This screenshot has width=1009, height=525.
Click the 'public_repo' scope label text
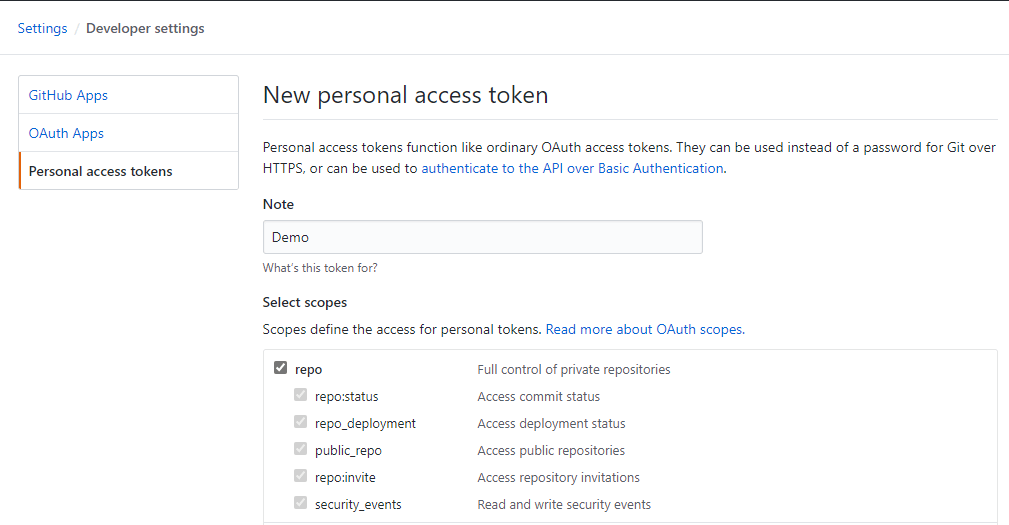pos(348,450)
